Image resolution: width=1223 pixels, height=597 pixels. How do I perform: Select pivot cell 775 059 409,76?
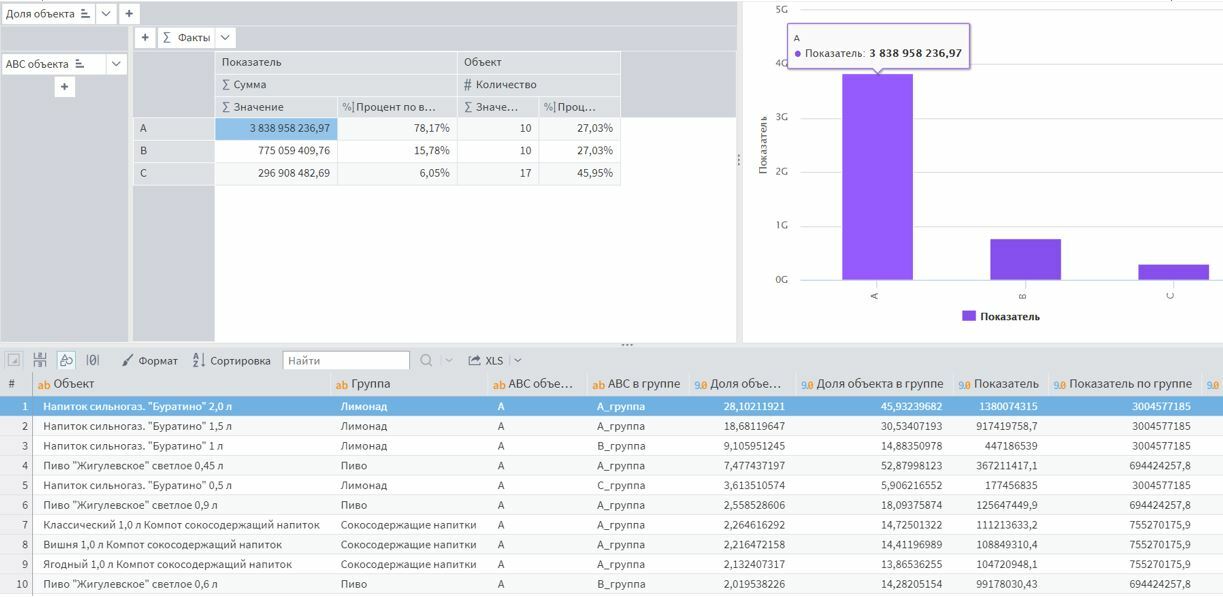pyautogui.click(x=276, y=151)
